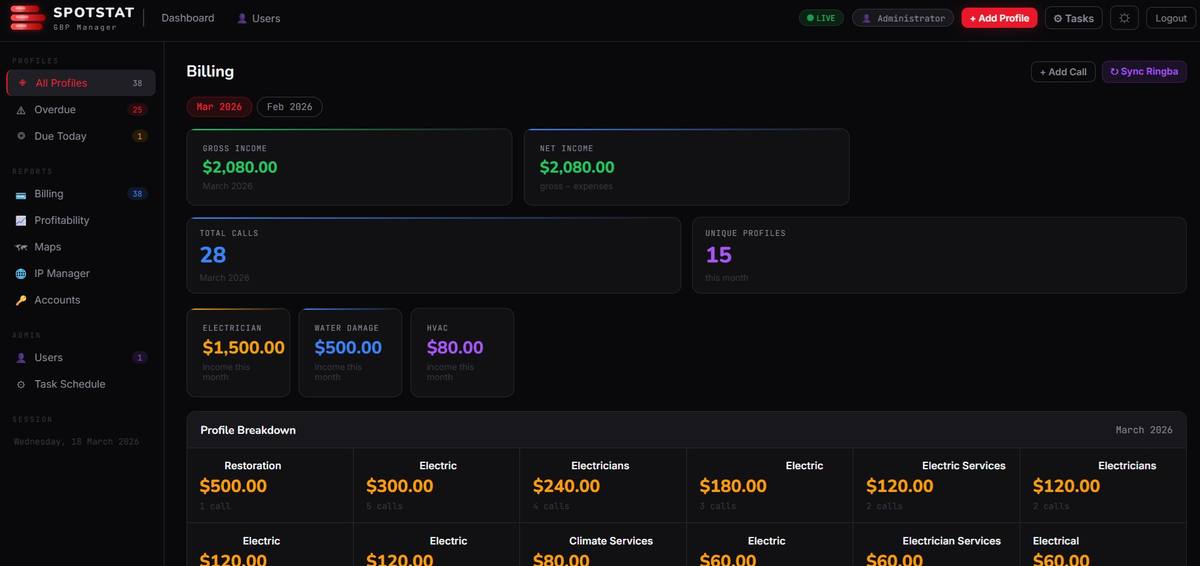Click the Profitability chart icon
Viewport: 1200px width, 566px height.
(x=21, y=221)
